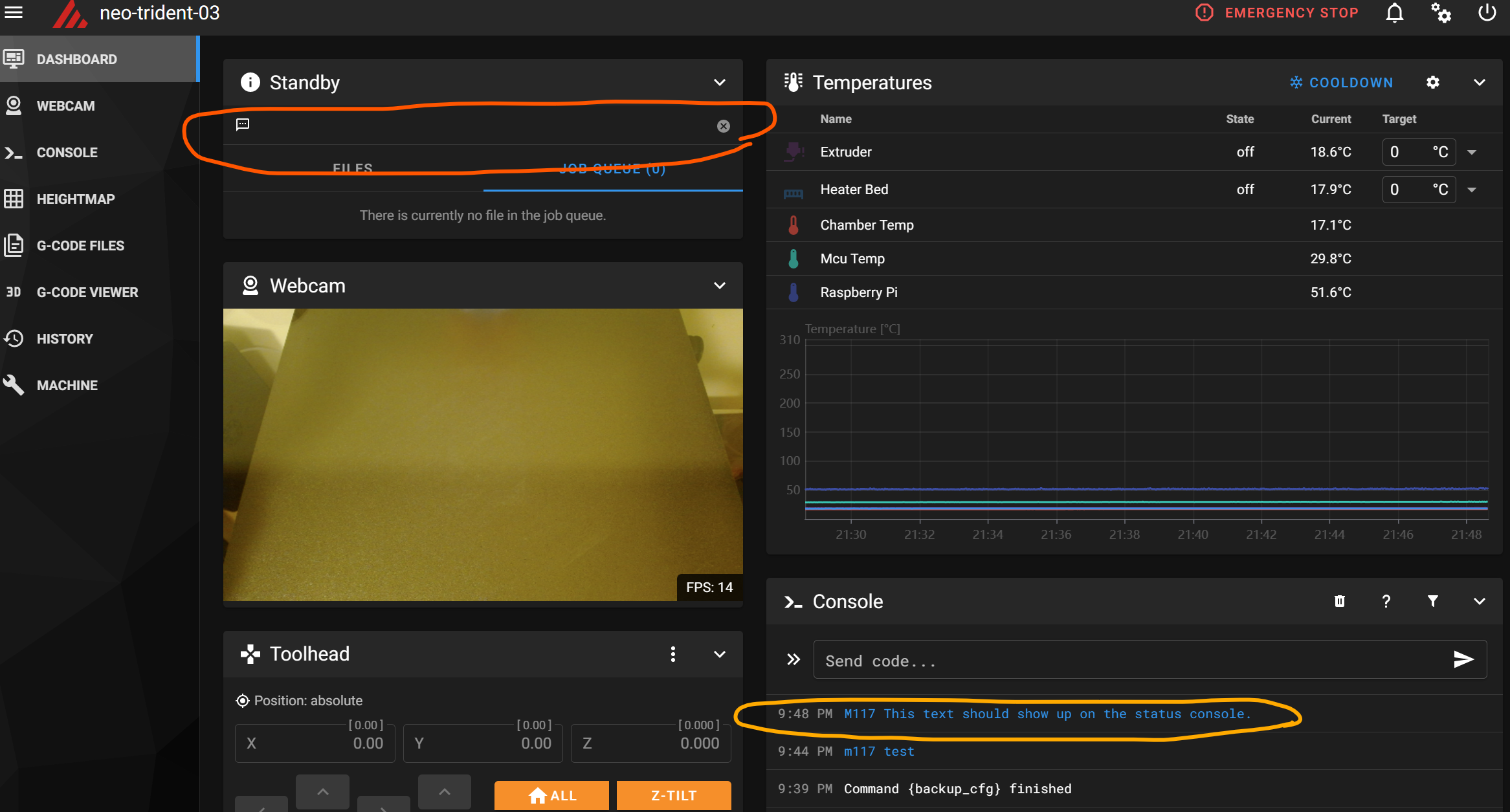Toggle the hamburger sidebar menu
Screen dimensions: 1510x812
click(x=14, y=12)
